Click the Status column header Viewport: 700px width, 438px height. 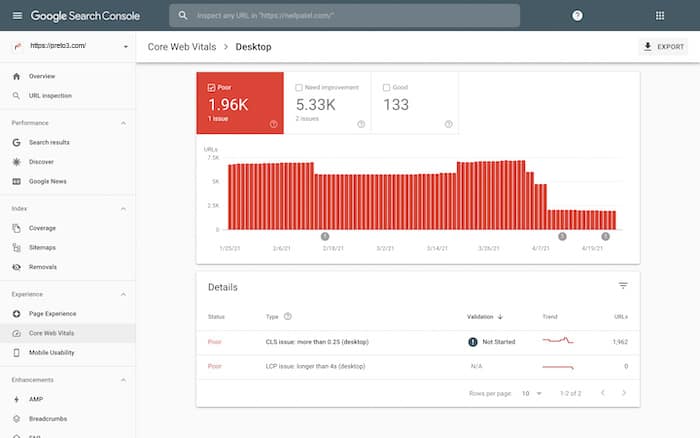click(216, 317)
